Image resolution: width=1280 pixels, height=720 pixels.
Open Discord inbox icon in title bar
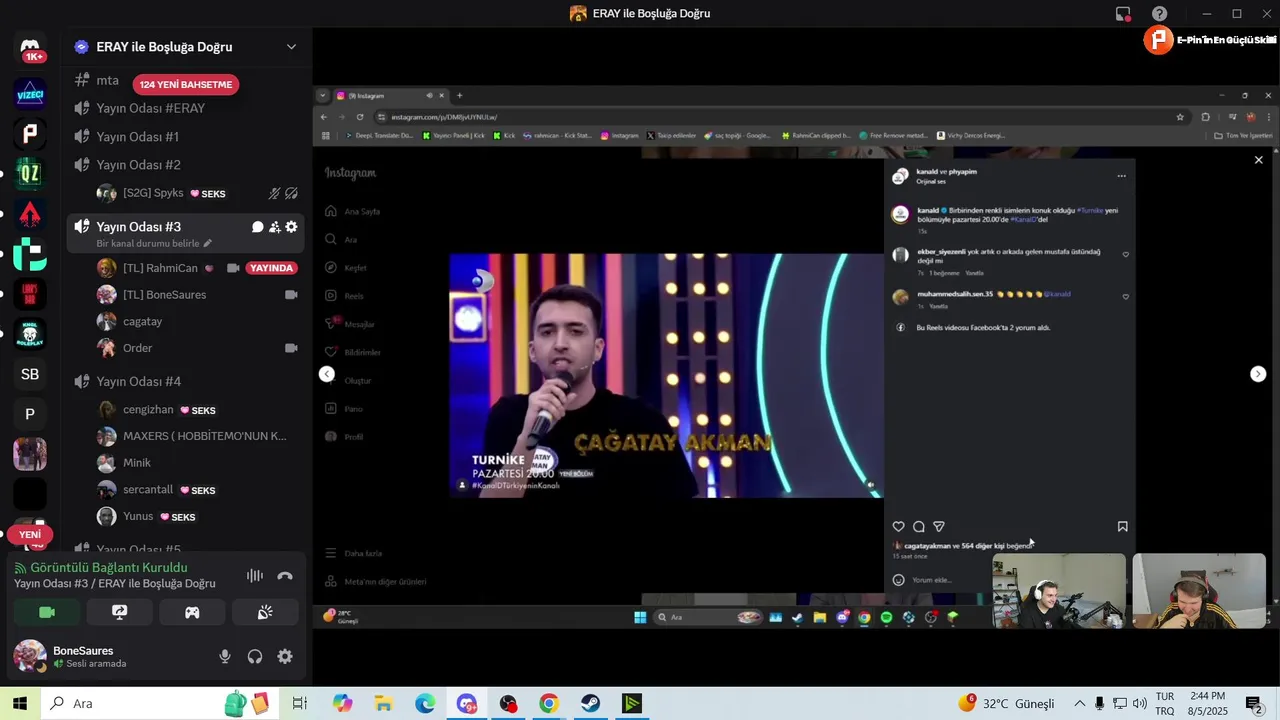[x=1124, y=13]
